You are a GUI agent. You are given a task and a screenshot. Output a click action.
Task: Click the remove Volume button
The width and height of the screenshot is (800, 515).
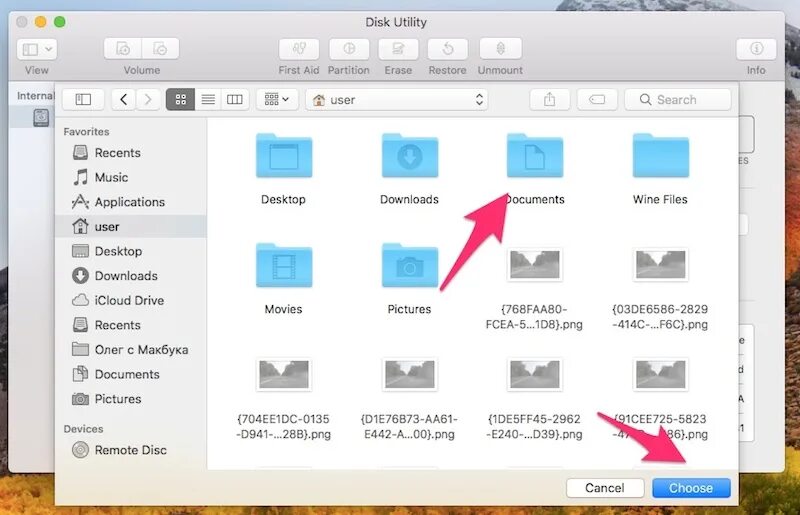pos(160,49)
